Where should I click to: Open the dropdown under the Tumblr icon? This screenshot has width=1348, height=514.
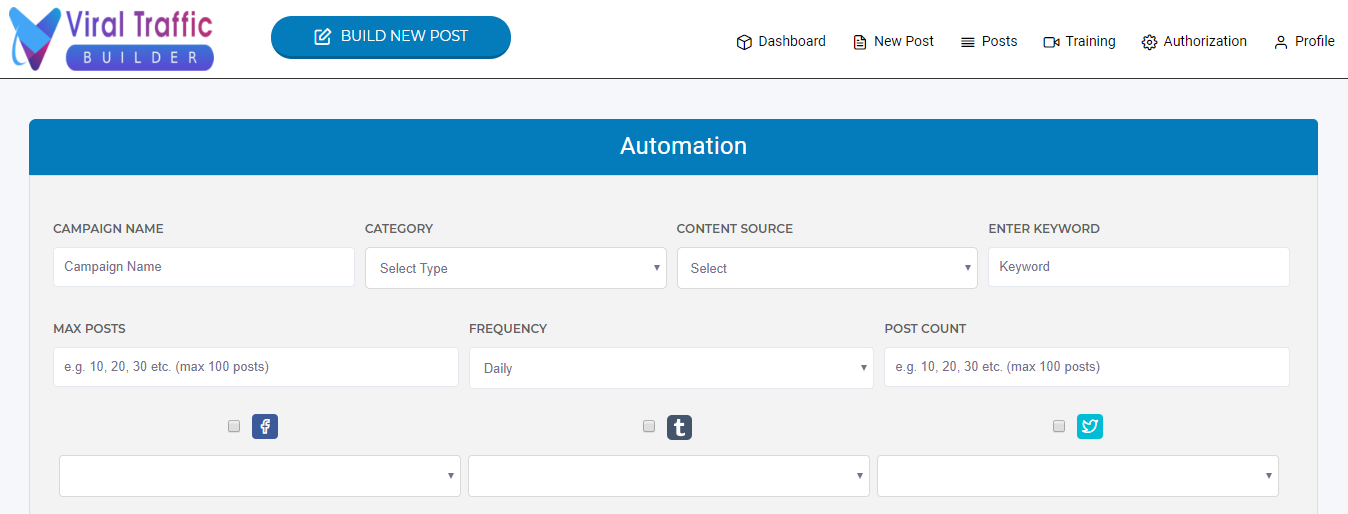tap(668, 476)
